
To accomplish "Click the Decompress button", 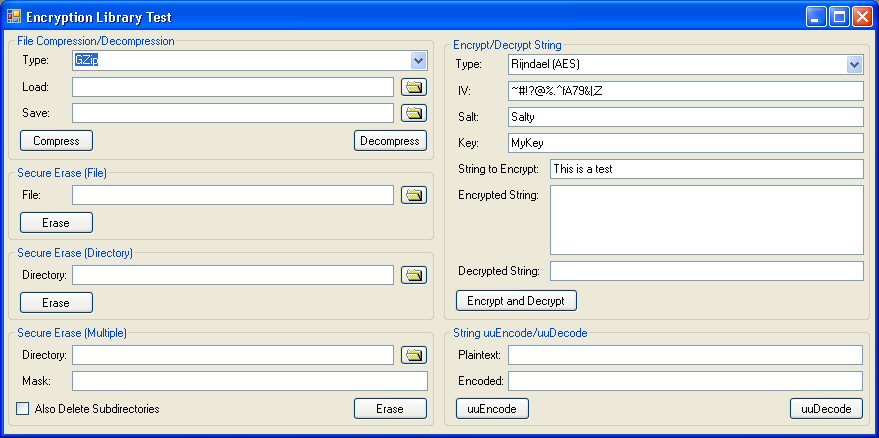I will point(390,141).
